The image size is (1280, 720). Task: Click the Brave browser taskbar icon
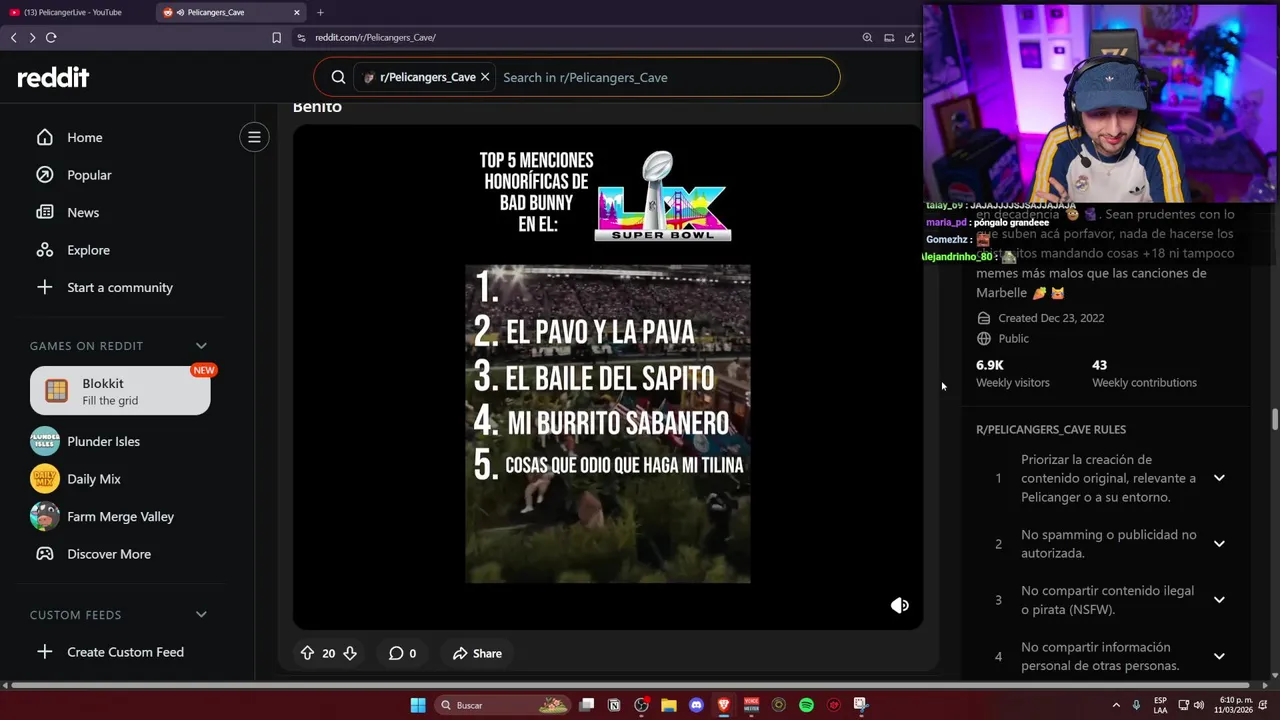point(724,705)
